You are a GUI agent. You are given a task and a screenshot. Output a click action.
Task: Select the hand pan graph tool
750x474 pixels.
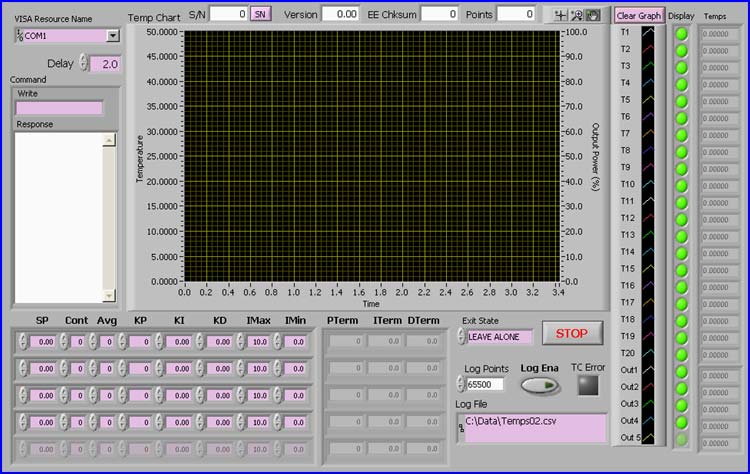click(591, 15)
